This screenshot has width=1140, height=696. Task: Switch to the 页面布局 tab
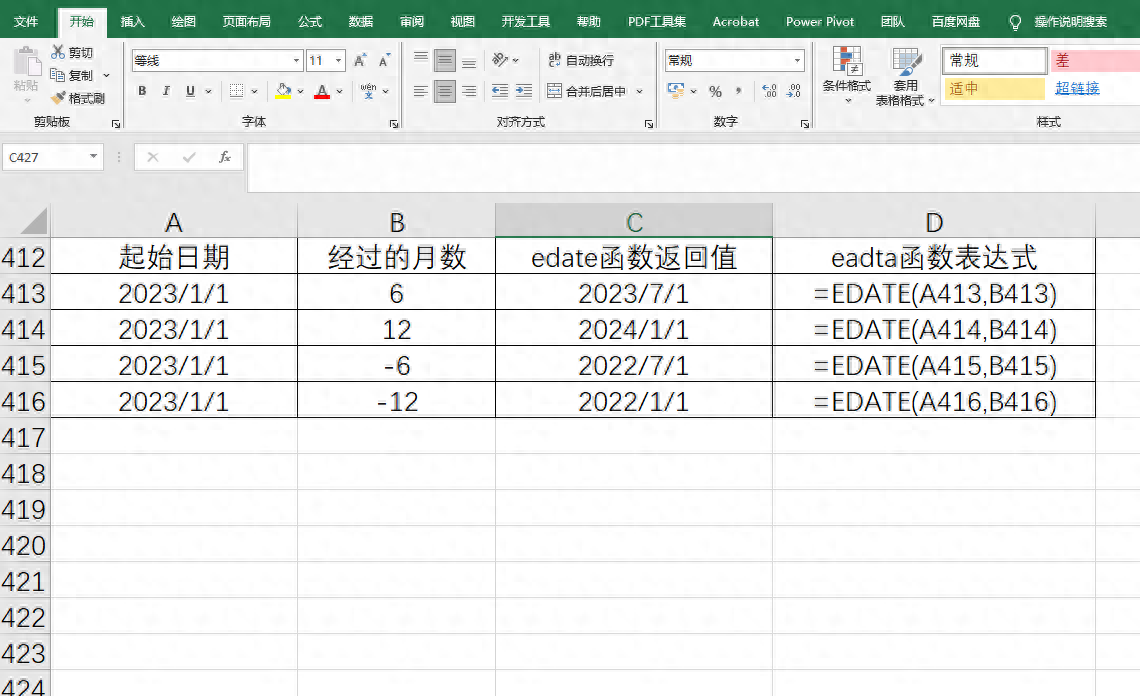(246, 21)
